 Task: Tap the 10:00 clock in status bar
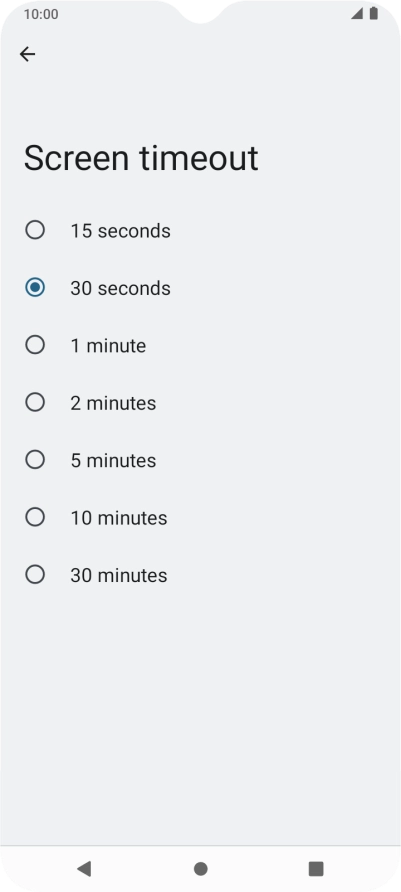pyautogui.click(x=41, y=14)
